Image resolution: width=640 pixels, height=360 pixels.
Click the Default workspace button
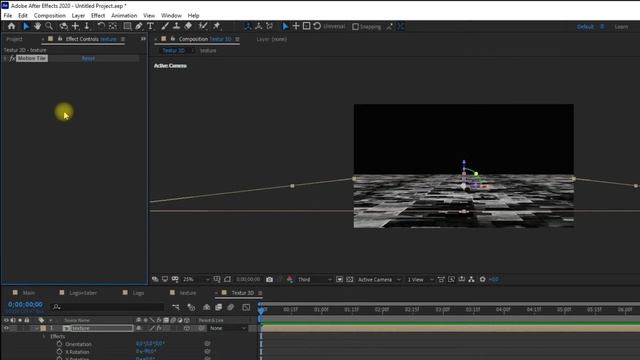pyautogui.click(x=585, y=27)
